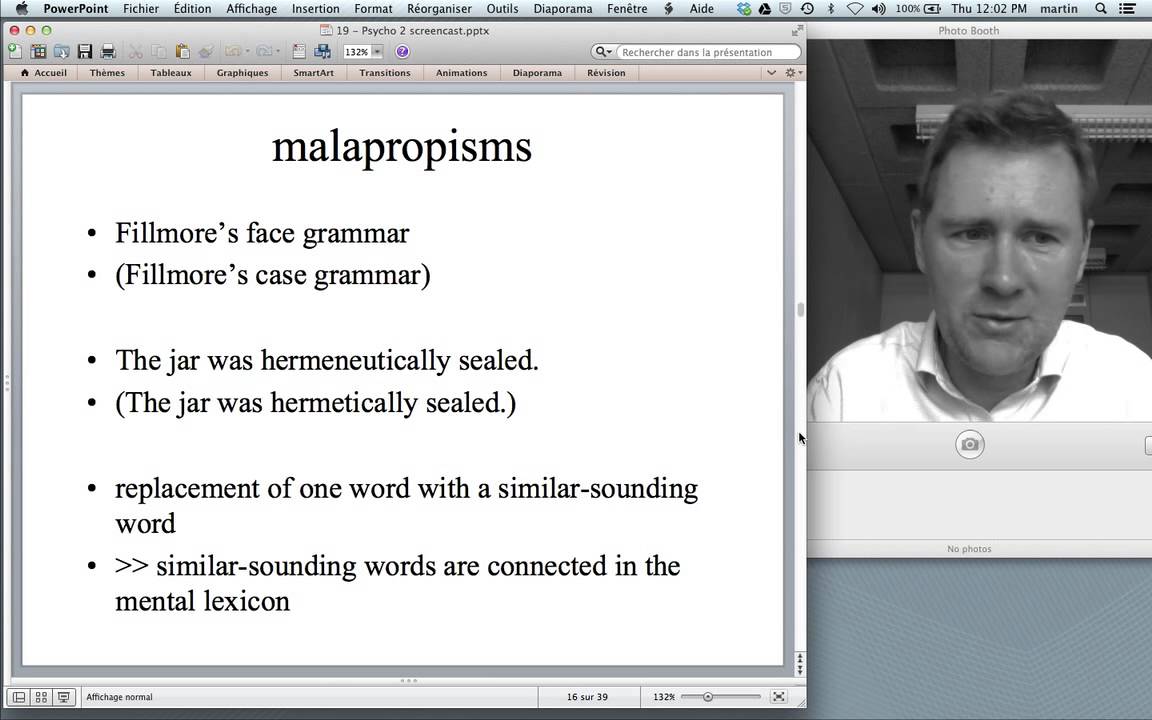The image size is (1152, 720).
Task: Open Google Drive icon in menu bar
Action: pos(765,9)
